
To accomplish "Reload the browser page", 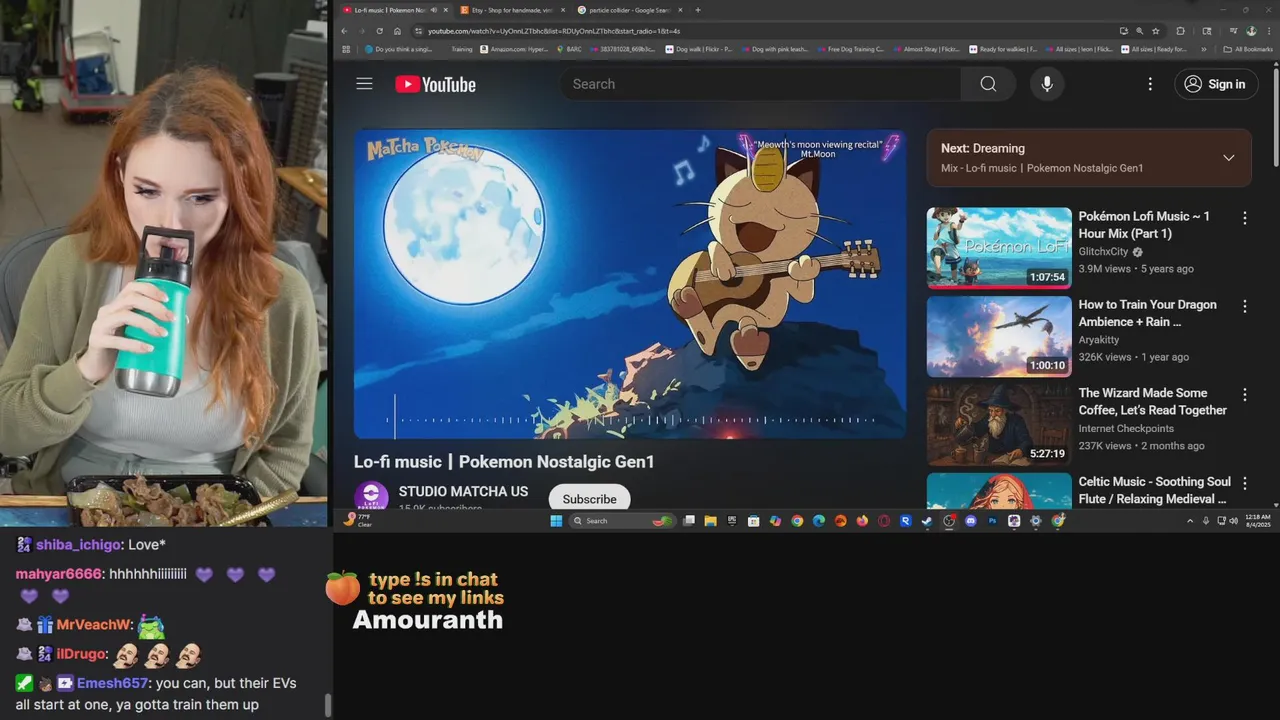I will pyautogui.click(x=379, y=31).
